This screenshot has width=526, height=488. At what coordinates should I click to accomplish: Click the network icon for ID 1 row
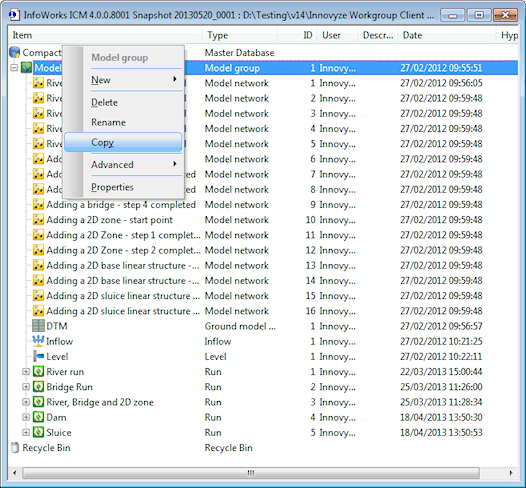point(38,83)
